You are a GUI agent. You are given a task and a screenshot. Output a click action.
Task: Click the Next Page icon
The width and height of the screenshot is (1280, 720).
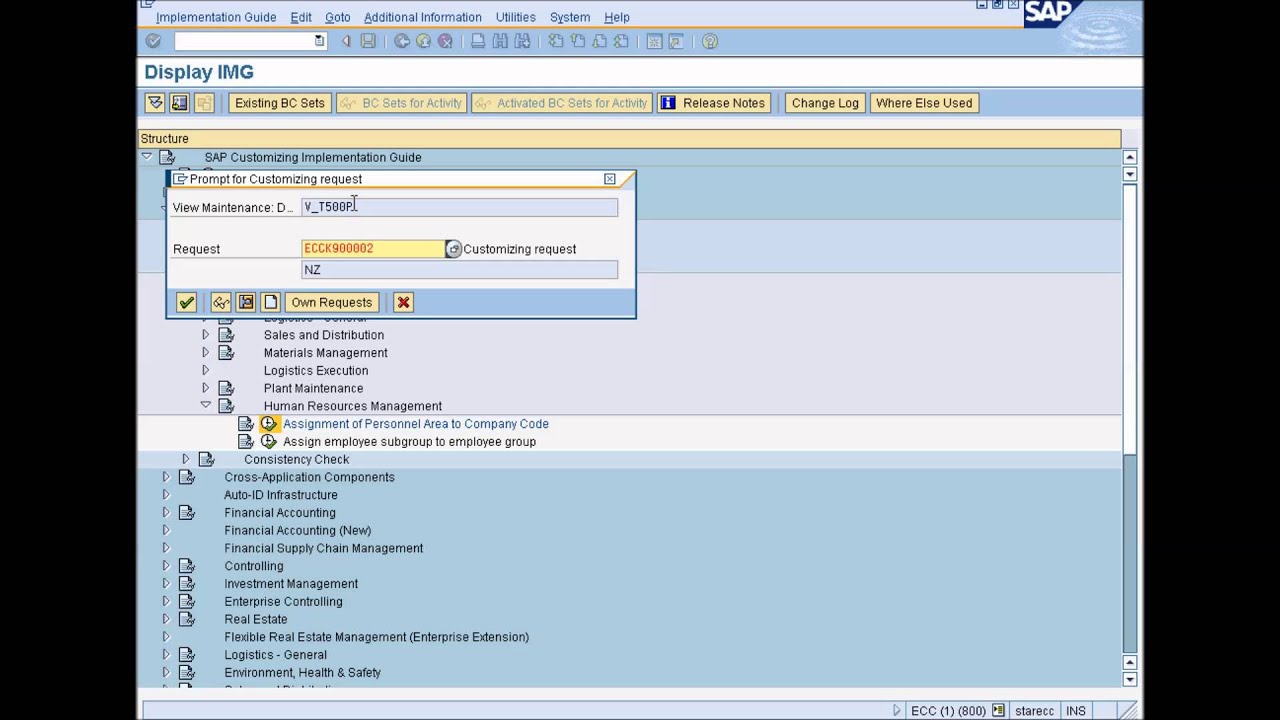click(x=599, y=41)
